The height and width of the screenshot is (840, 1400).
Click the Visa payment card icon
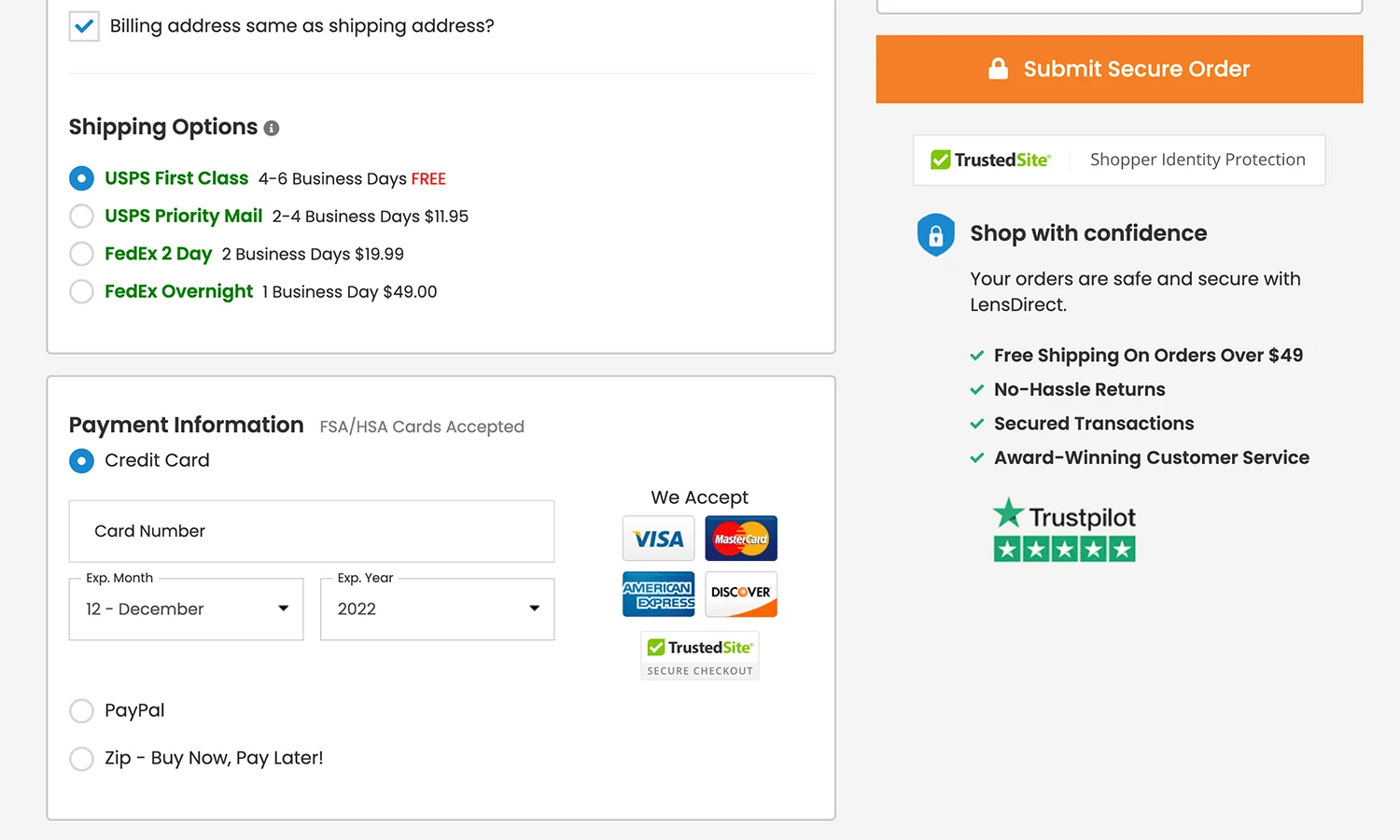658,539
